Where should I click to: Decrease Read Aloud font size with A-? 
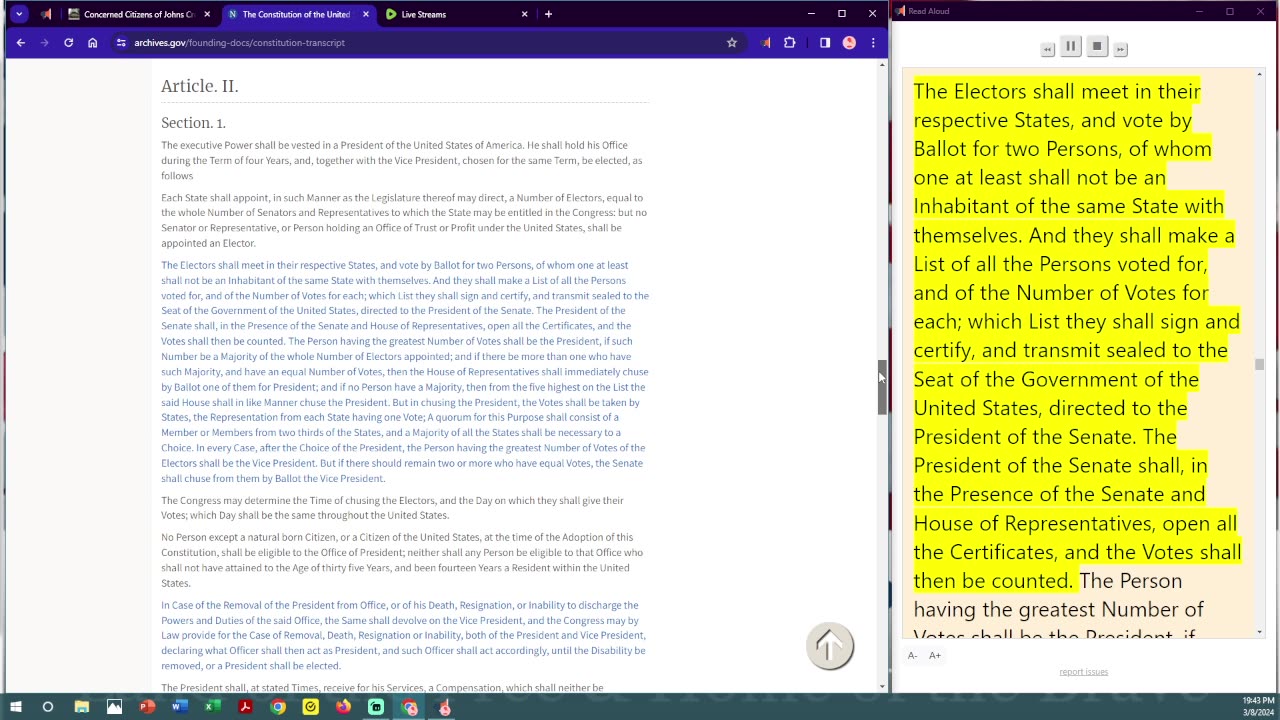point(912,655)
